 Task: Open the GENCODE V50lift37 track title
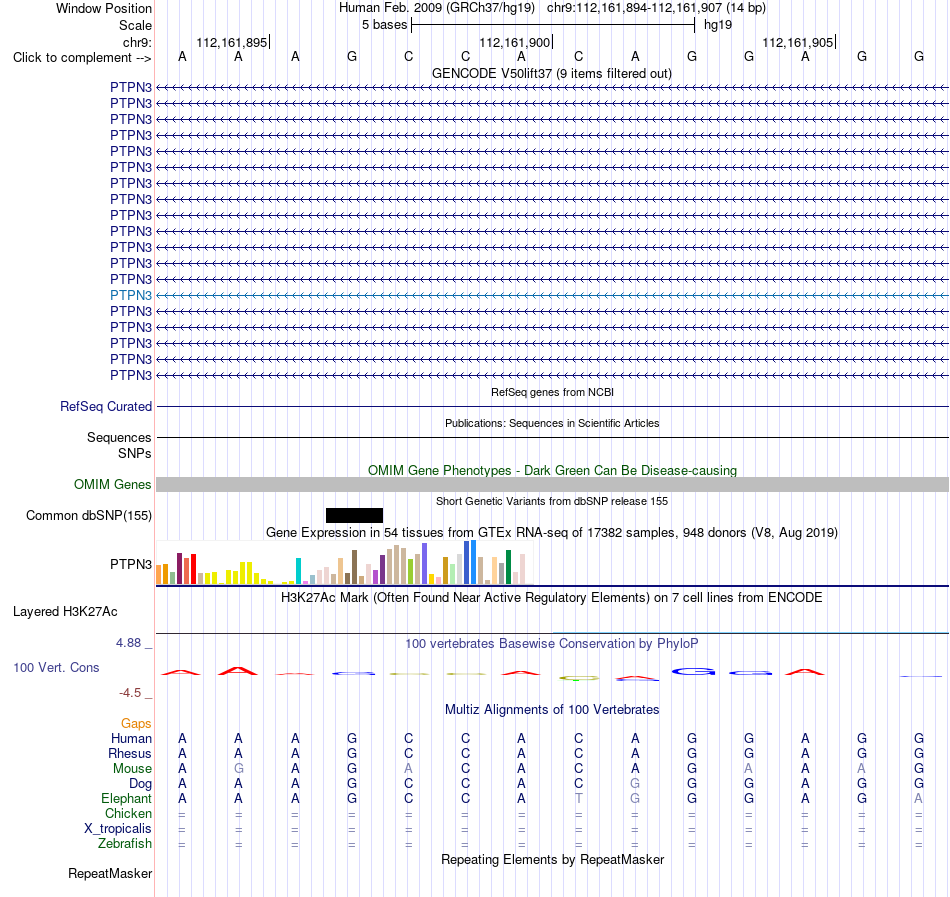pyautogui.click(x=551, y=73)
